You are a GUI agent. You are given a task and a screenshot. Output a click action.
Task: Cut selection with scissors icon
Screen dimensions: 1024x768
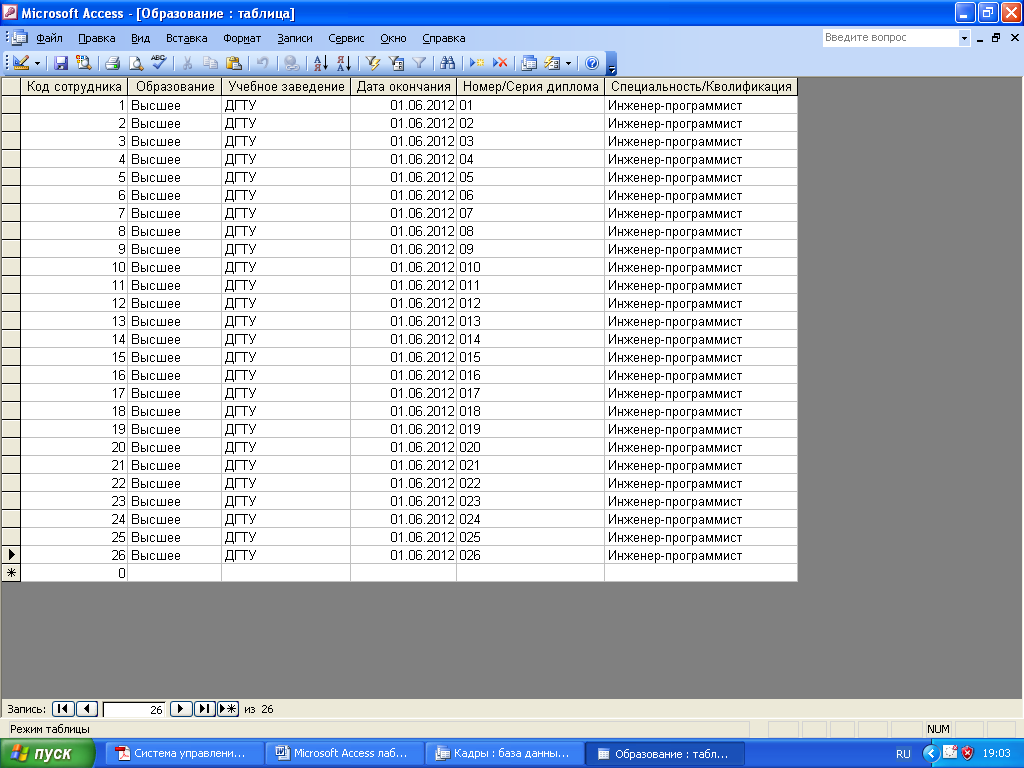(187, 63)
